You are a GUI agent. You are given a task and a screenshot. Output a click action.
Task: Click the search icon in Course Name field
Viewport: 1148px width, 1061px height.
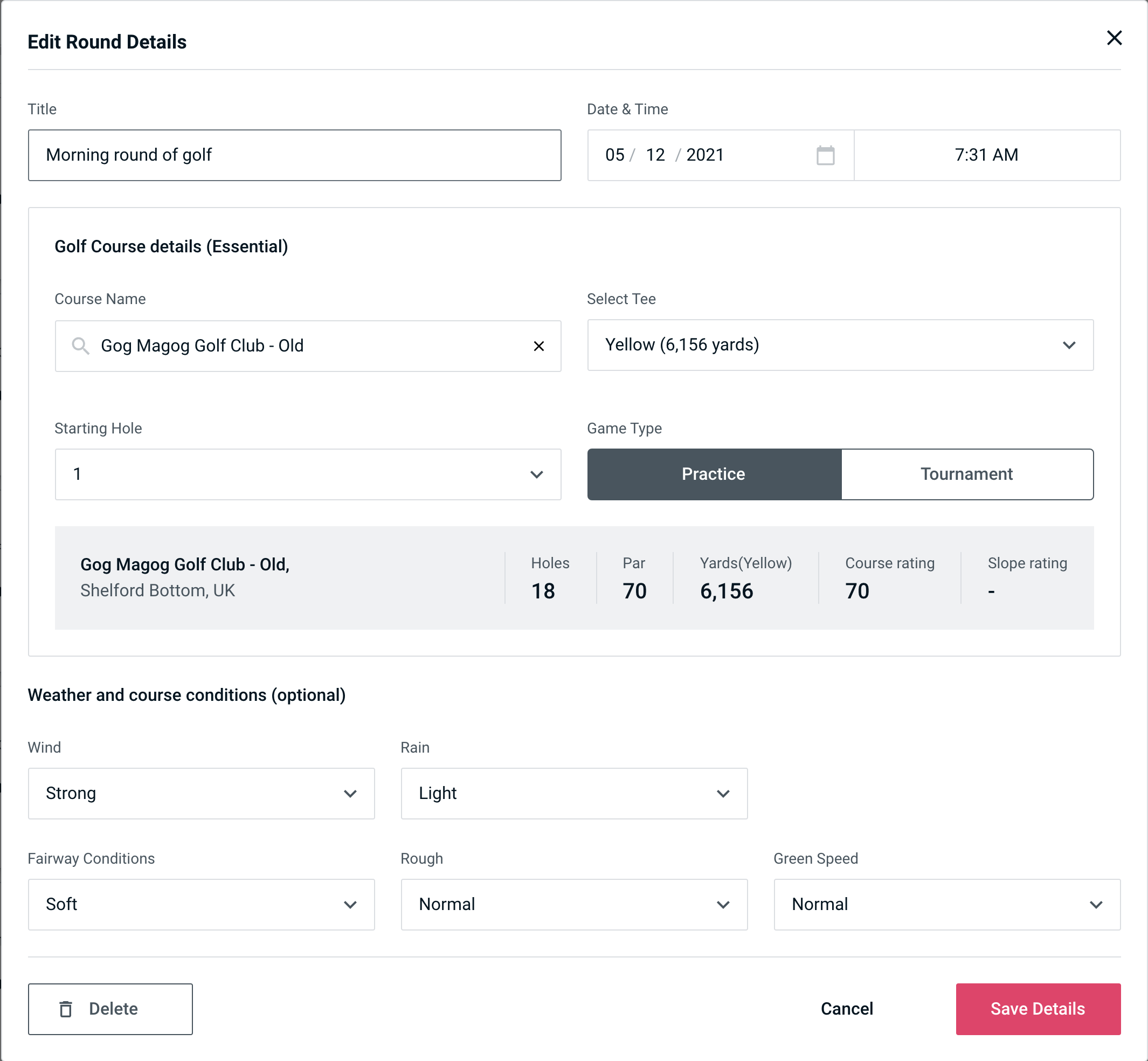(x=80, y=345)
